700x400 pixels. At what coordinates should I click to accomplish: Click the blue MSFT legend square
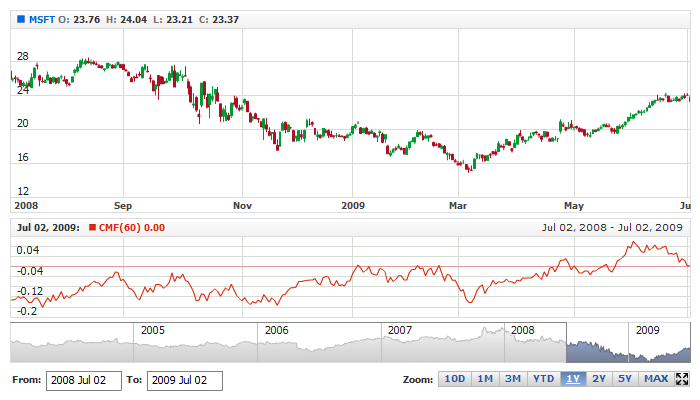(20, 19)
